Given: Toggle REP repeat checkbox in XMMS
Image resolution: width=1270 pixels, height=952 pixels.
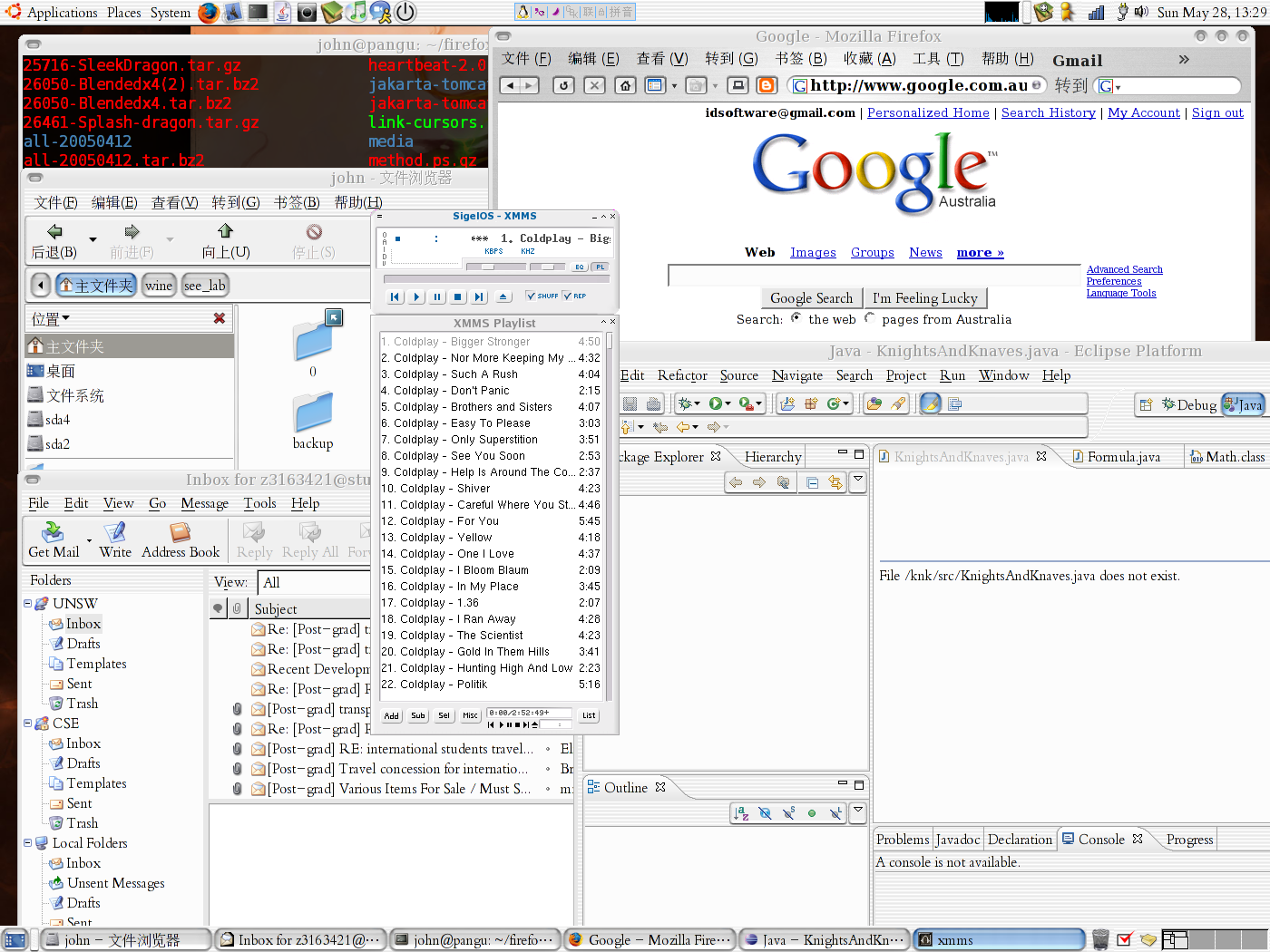Looking at the screenshot, I should (x=575, y=296).
